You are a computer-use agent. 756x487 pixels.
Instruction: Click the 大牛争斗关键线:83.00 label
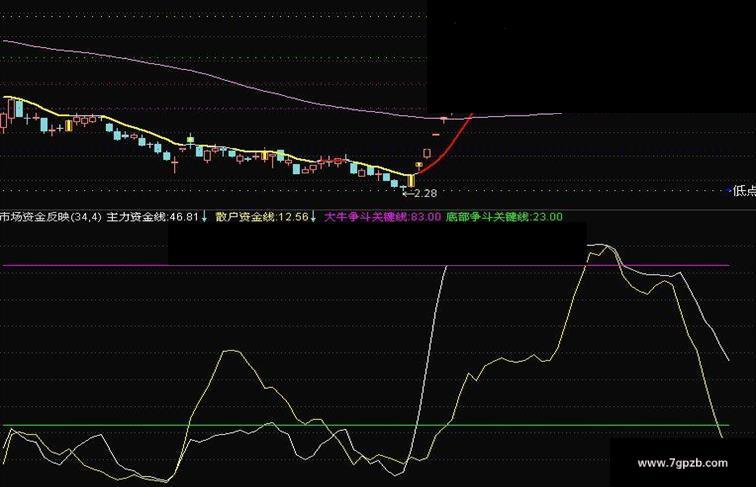[383, 217]
